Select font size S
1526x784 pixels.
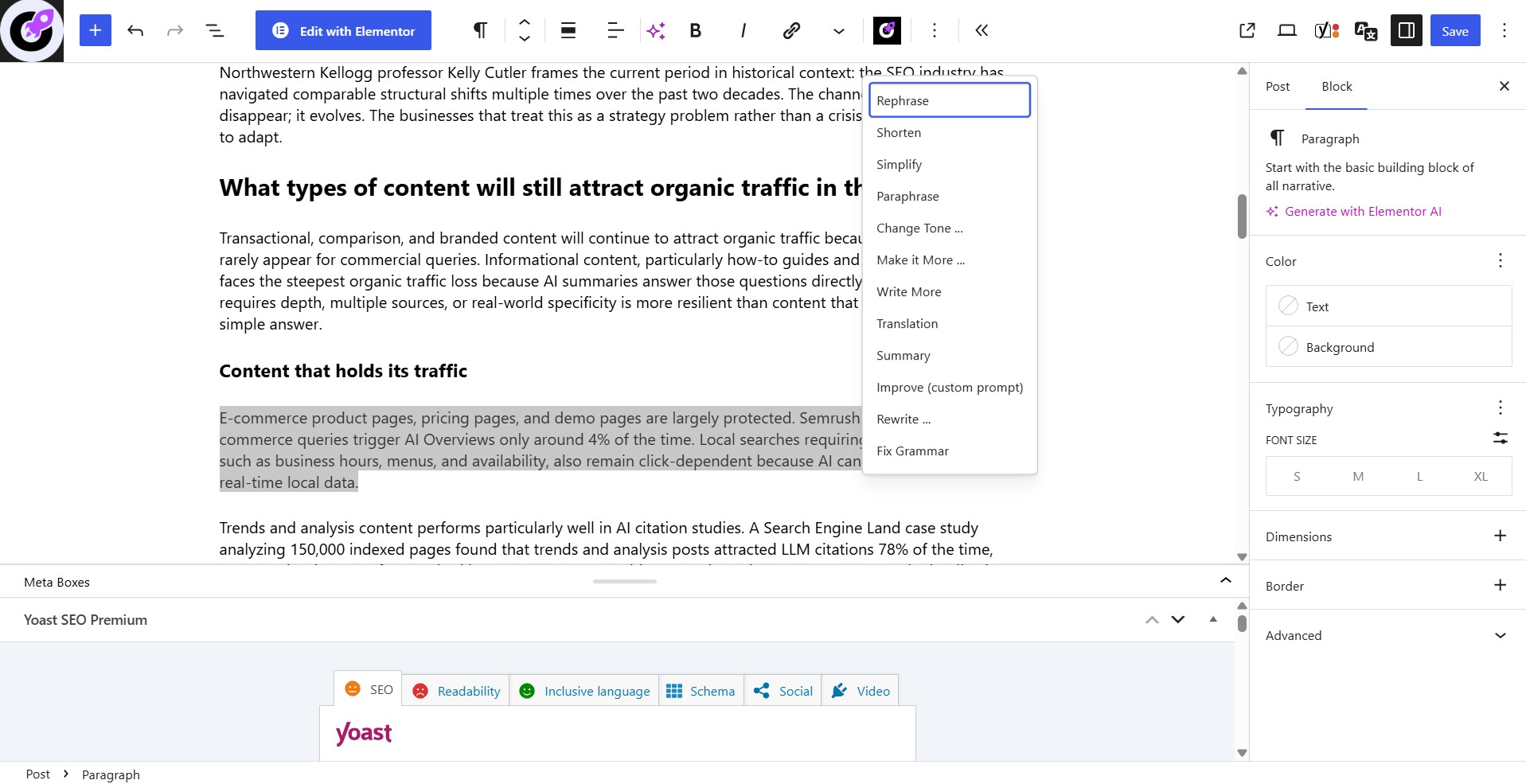point(1297,476)
